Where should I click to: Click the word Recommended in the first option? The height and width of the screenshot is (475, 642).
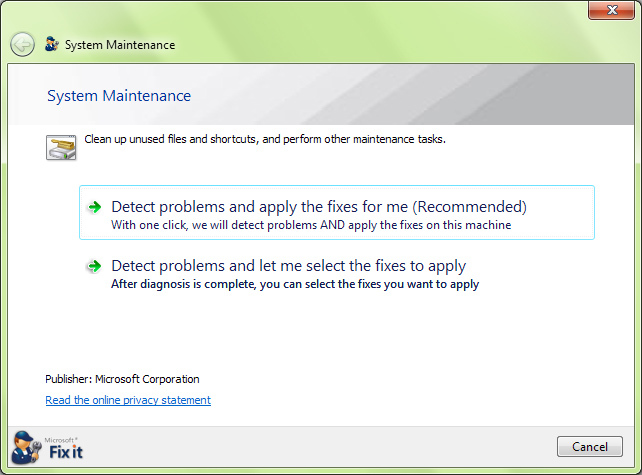(x=469, y=207)
